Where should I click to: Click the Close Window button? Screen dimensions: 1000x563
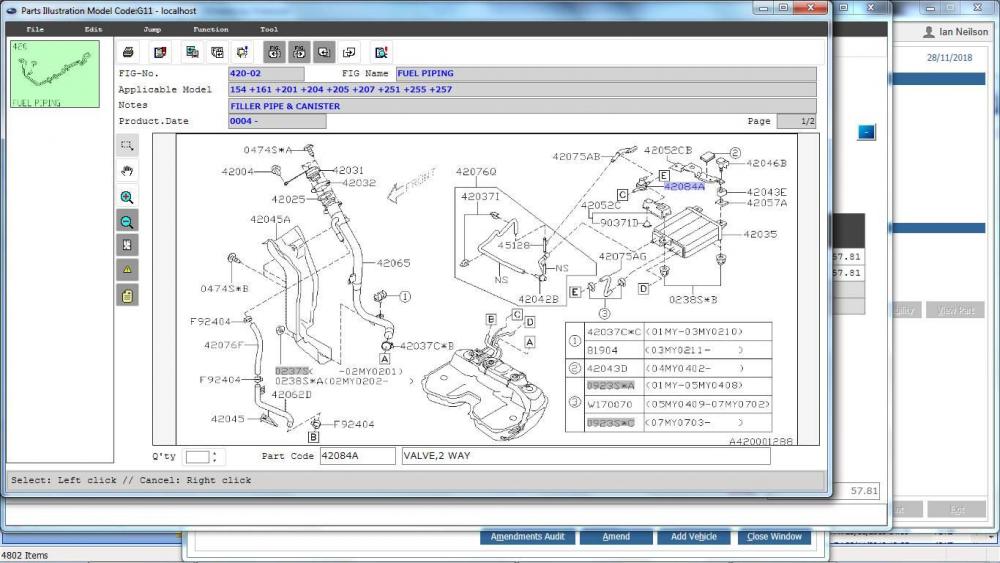tap(774, 537)
